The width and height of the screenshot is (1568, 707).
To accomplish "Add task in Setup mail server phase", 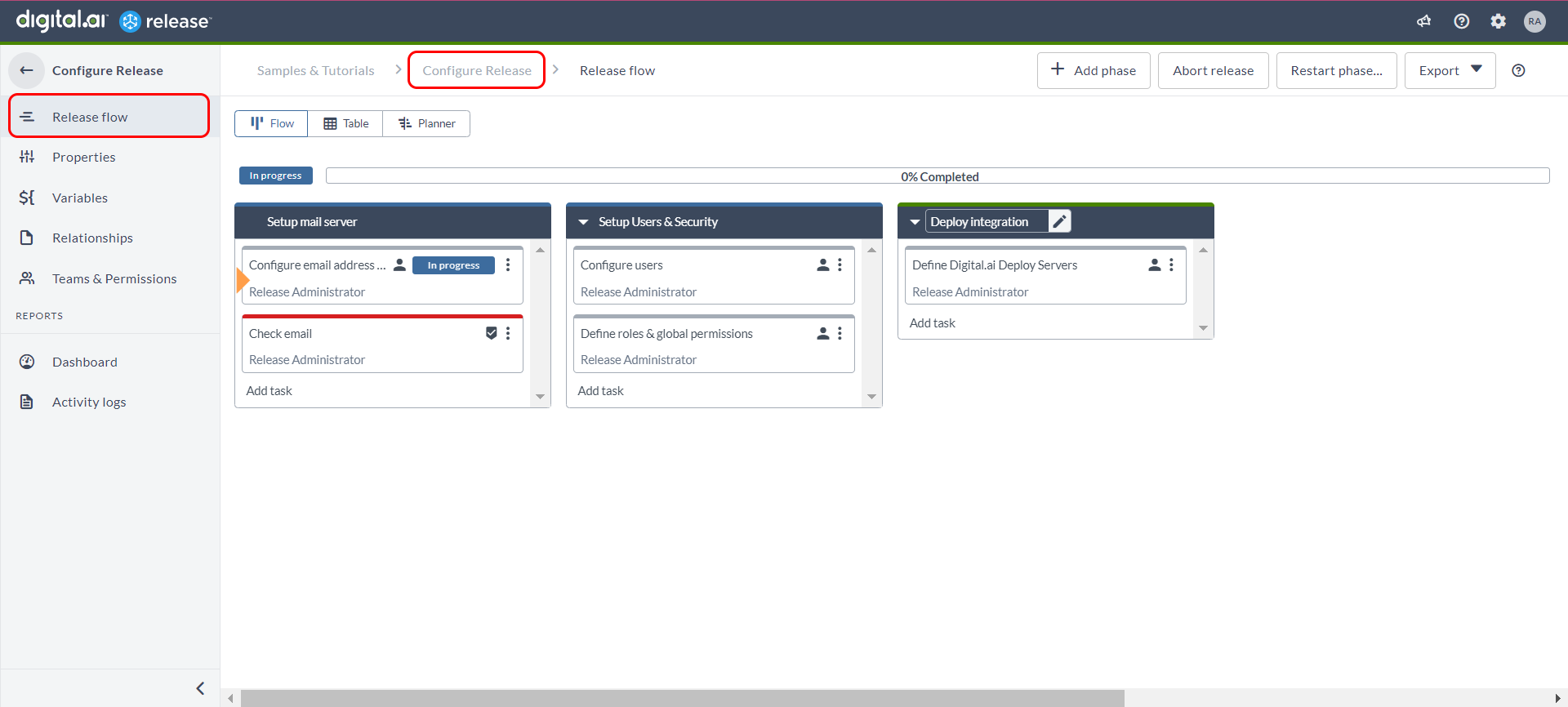I will [269, 390].
